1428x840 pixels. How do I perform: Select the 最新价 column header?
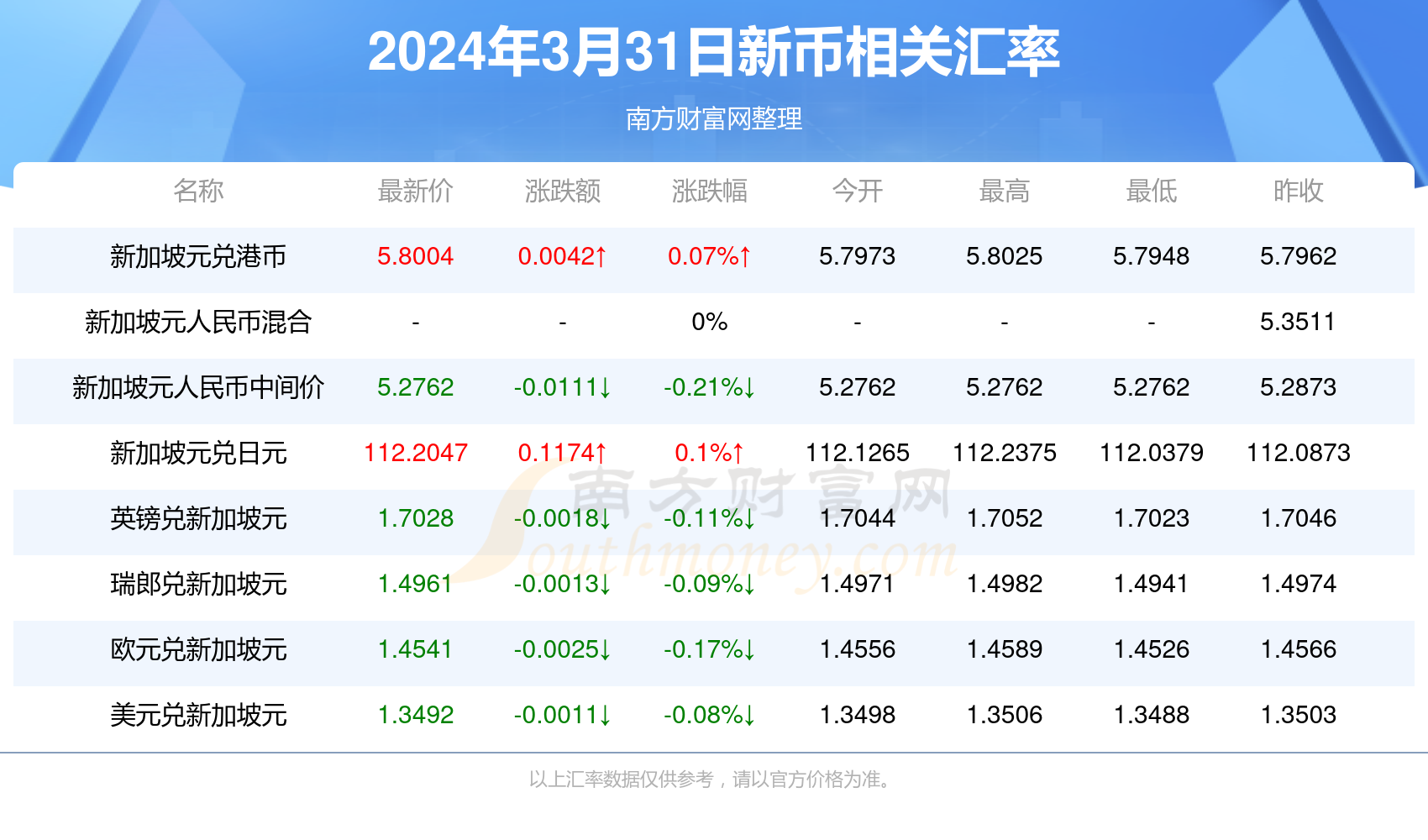click(415, 191)
